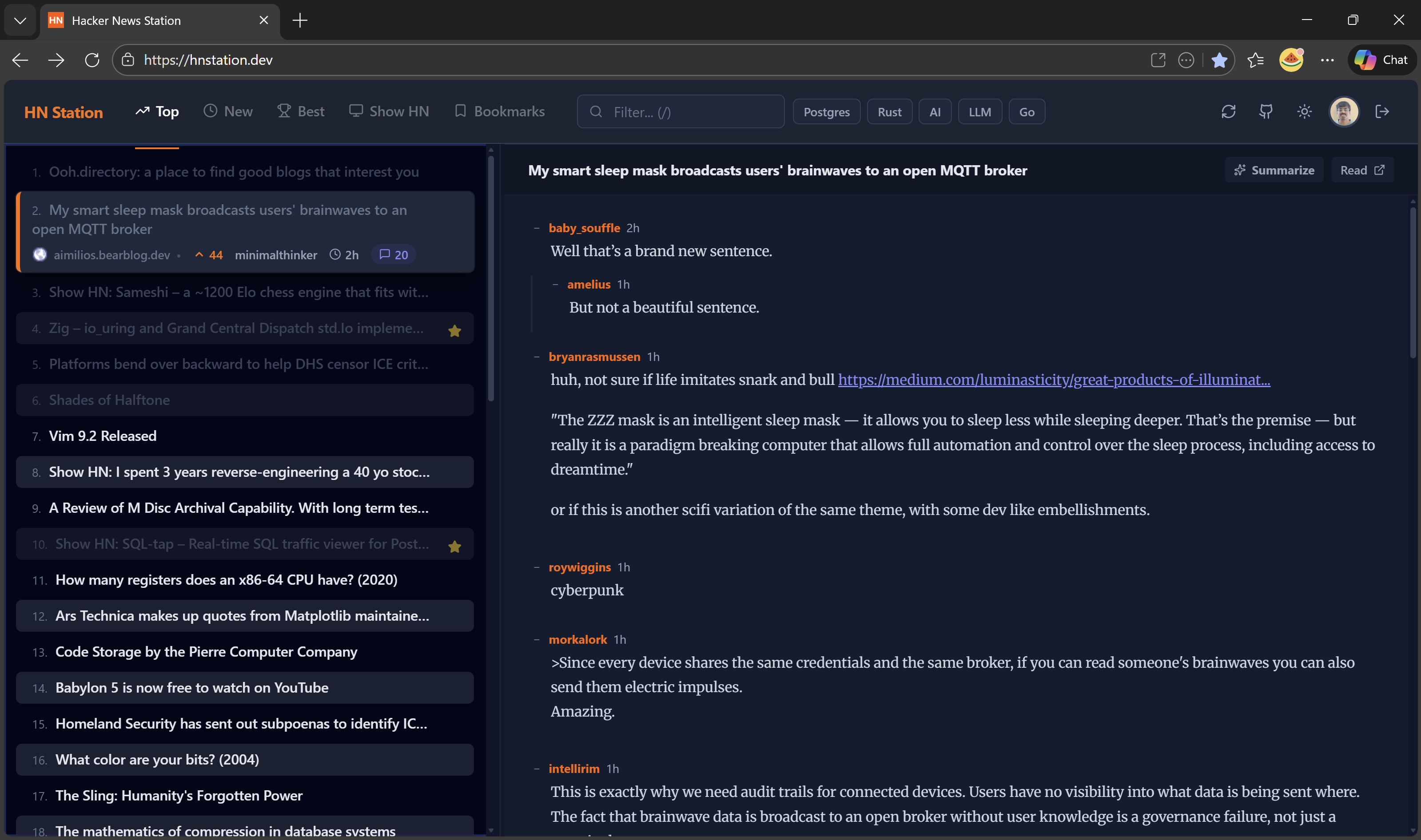Click the bryanrasmussen username
The height and width of the screenshot is (840, 1421).
pyautogui.click(x=594, y=357)
